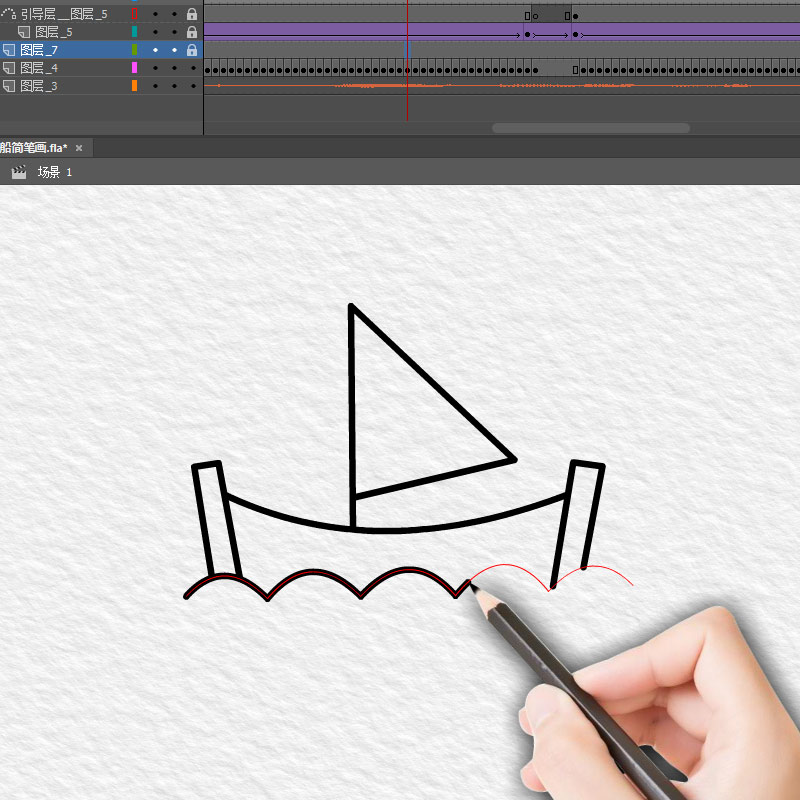800x800 pixels.
Task: Click the layer page icon beside 图层_4
Action: point(9,68)
